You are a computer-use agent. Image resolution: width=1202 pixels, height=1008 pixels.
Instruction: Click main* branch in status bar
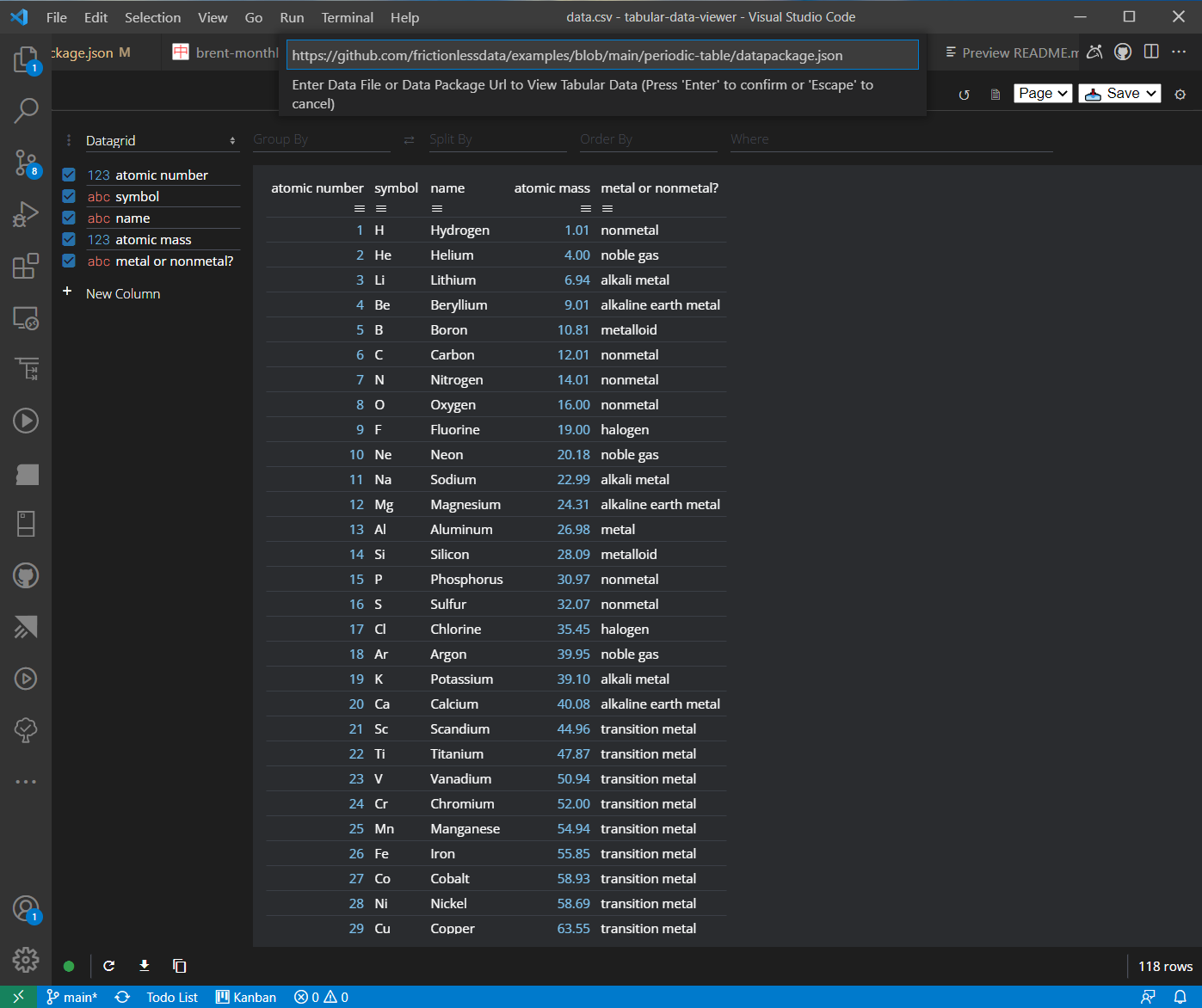coord(72,997)
